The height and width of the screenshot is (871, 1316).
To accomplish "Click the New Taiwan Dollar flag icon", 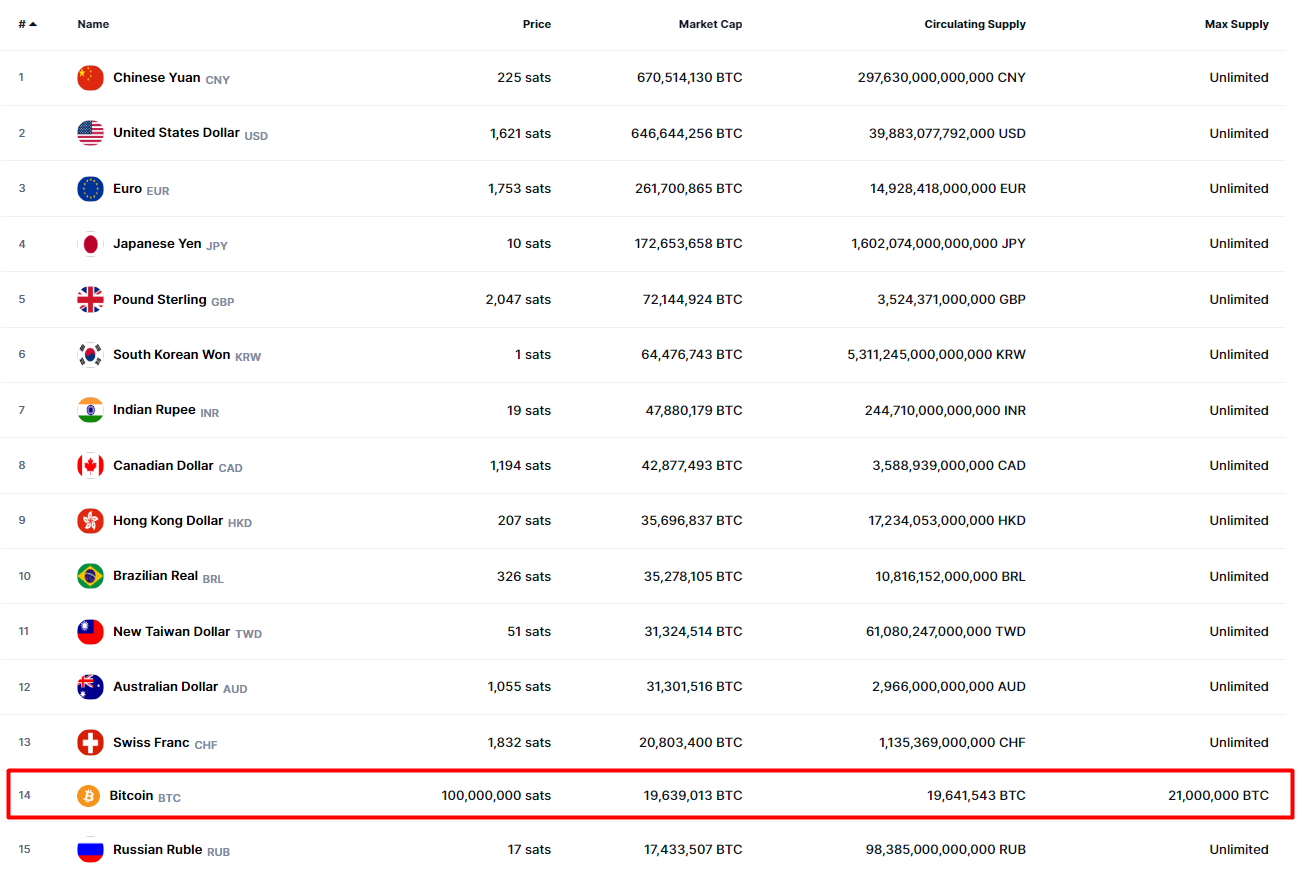I will tap(90, 632).
